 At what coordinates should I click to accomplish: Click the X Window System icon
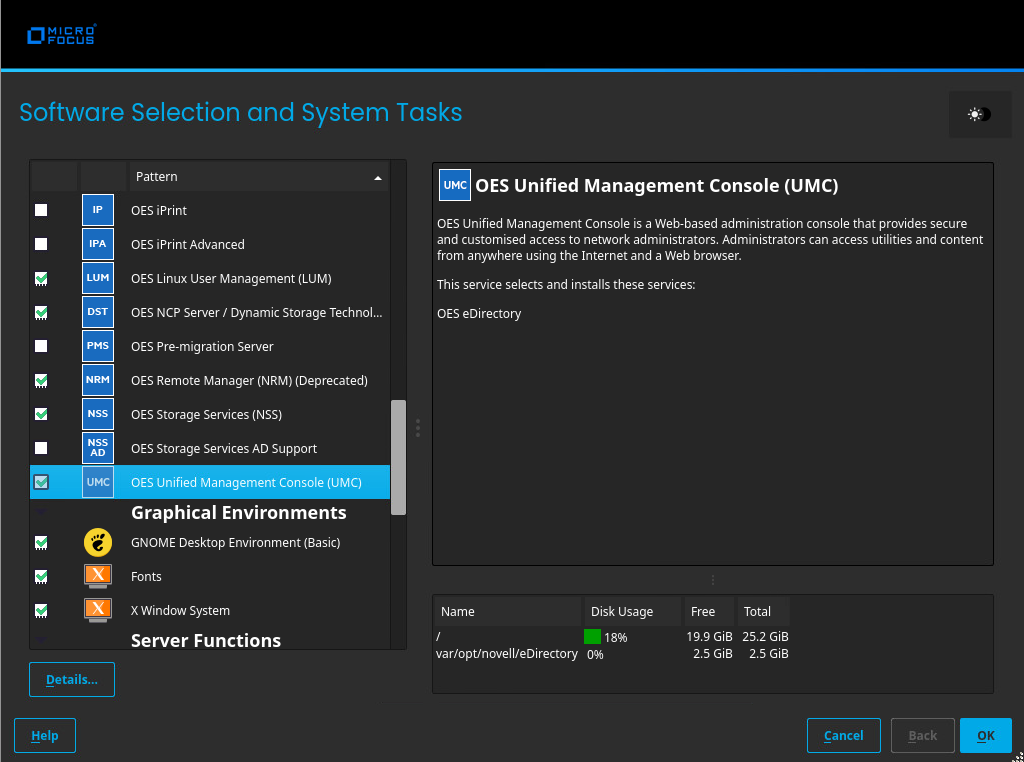coord(98,610)
